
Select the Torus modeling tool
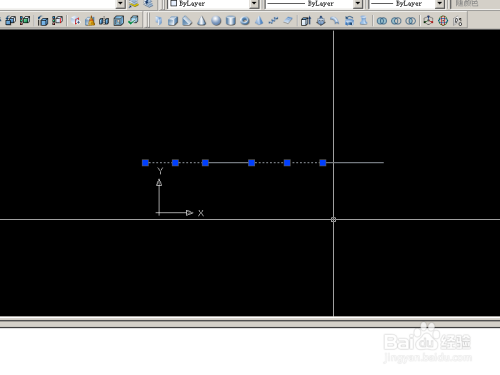coord(245,21)
